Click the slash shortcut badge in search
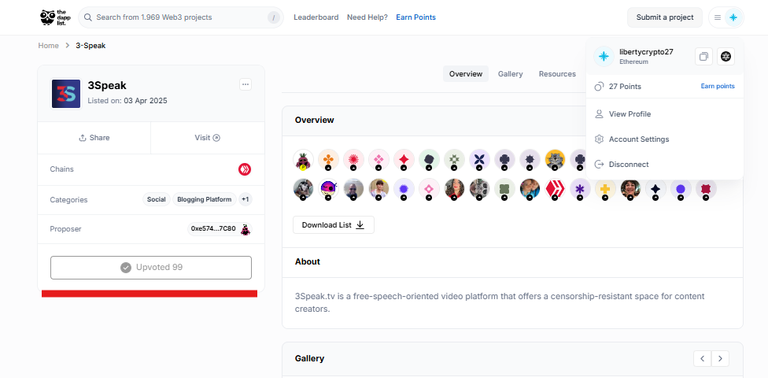 (273, 18)
